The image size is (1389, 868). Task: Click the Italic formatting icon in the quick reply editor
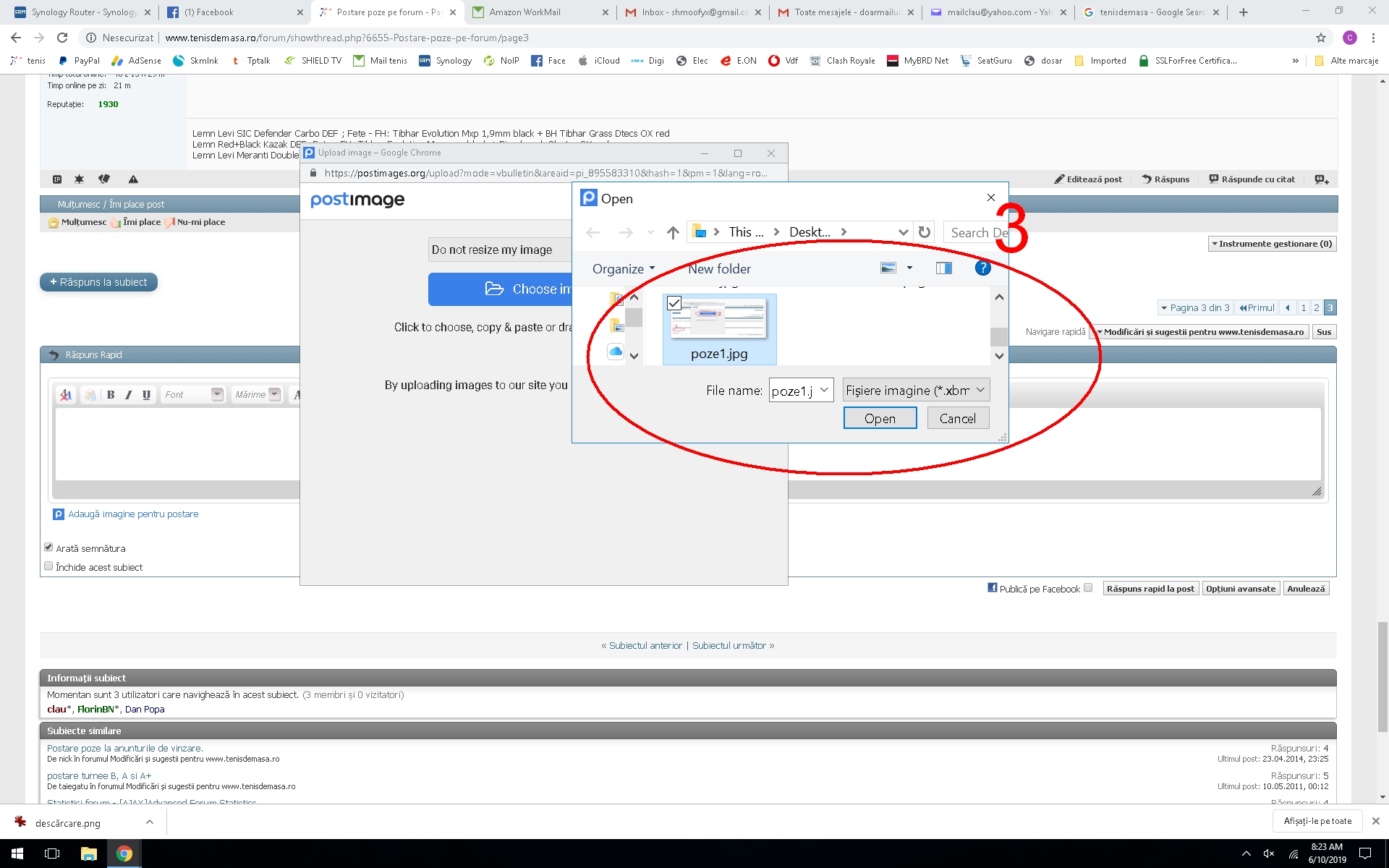click(x=128, y=394)
